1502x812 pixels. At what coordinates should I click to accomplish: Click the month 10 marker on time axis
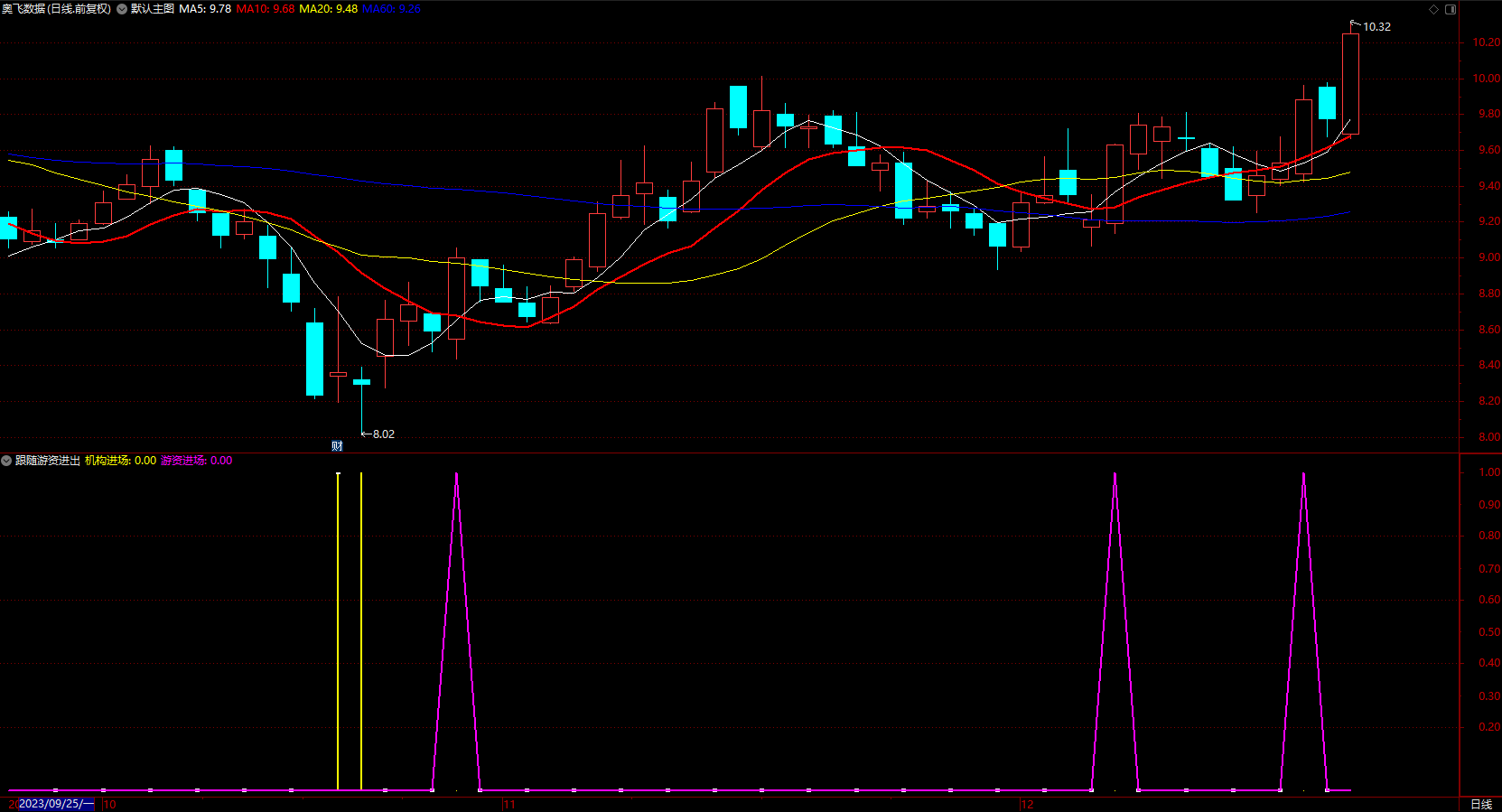(x=110, y=804)
